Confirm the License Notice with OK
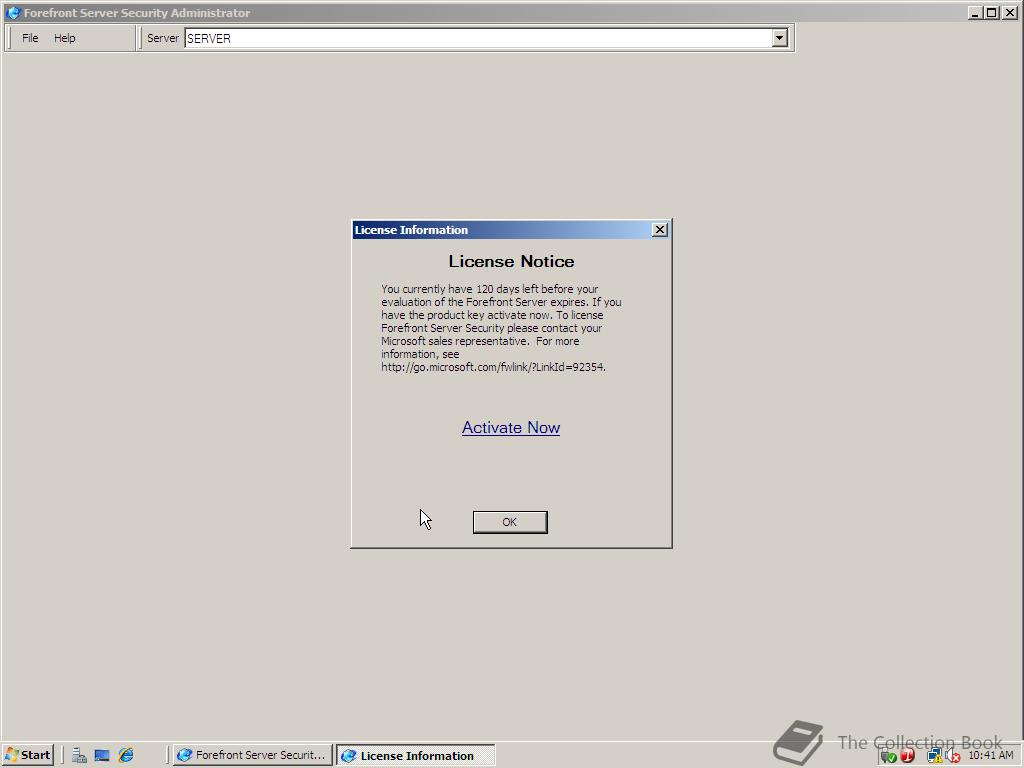This screenshot has width=1024, height=768. [x=510, y=522]
